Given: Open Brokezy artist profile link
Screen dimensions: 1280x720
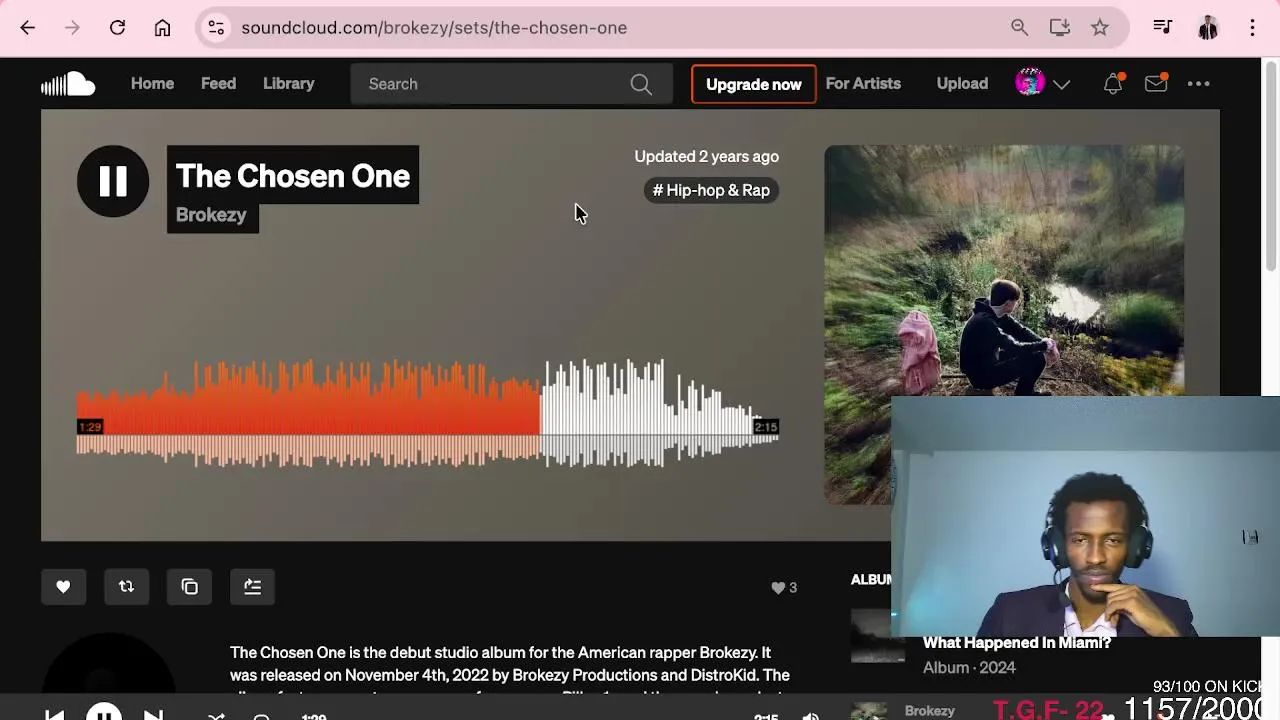Looking at the screenshot, I should pos(211,215).
